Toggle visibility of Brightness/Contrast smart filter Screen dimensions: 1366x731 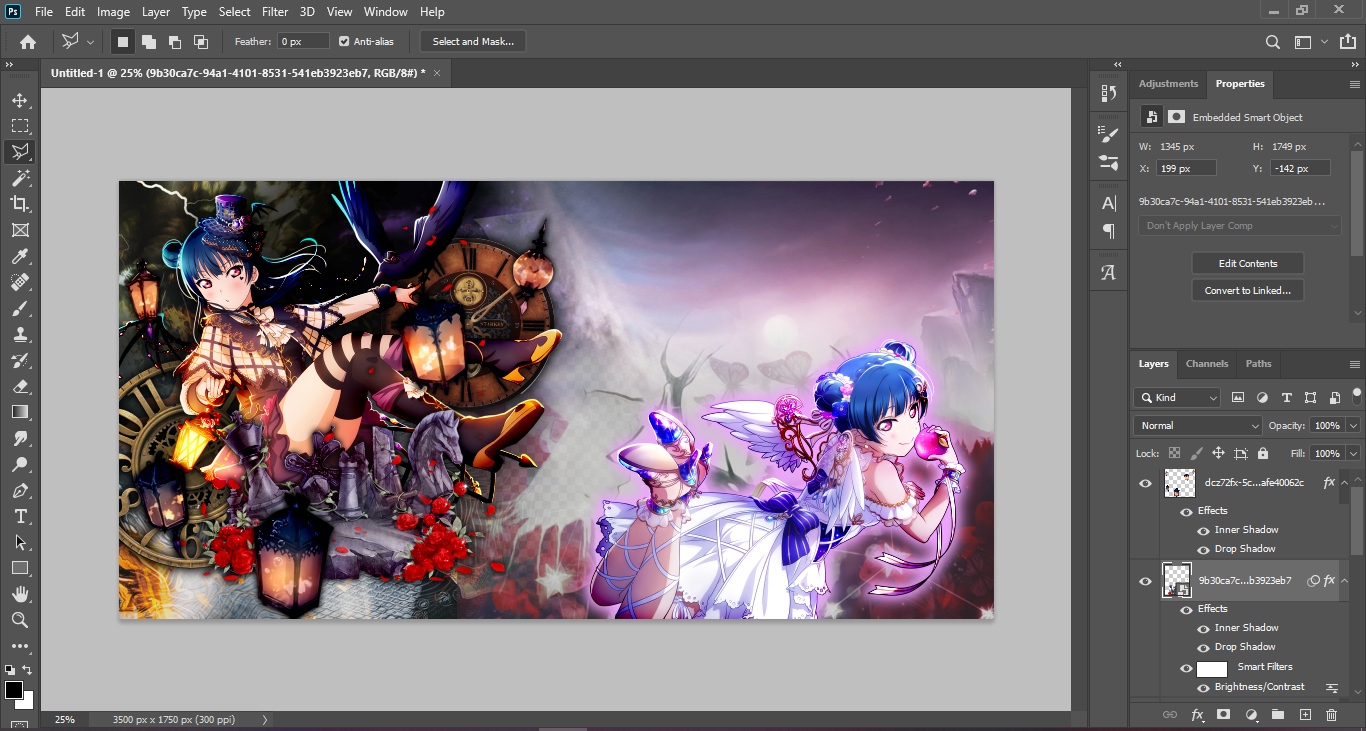[x=1203, y=688]
